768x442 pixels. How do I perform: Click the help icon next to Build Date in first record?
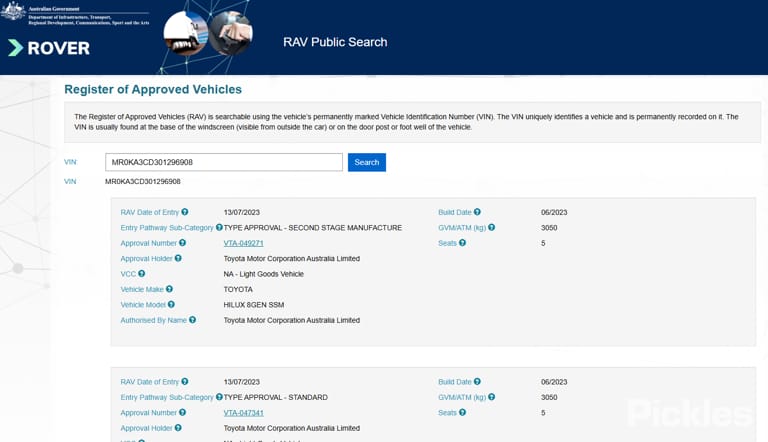[x=477, y=212]
